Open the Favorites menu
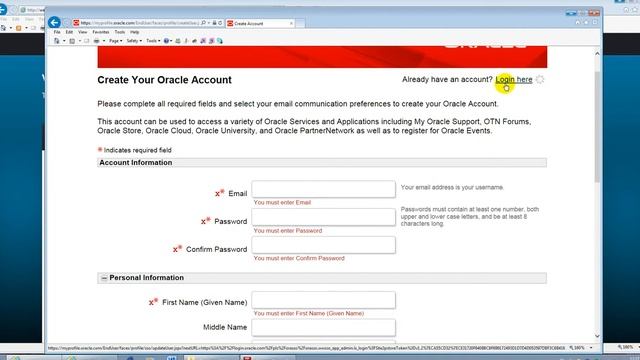This screenshot has width=640, height=360. coord(100,32)
